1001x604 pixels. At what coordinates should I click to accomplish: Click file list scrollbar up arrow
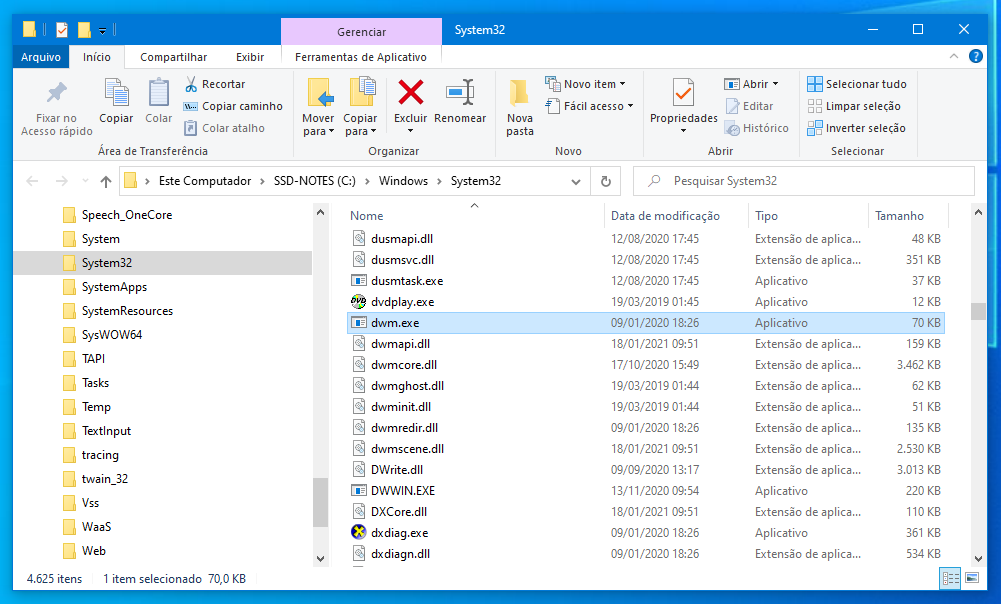(978, 213)
